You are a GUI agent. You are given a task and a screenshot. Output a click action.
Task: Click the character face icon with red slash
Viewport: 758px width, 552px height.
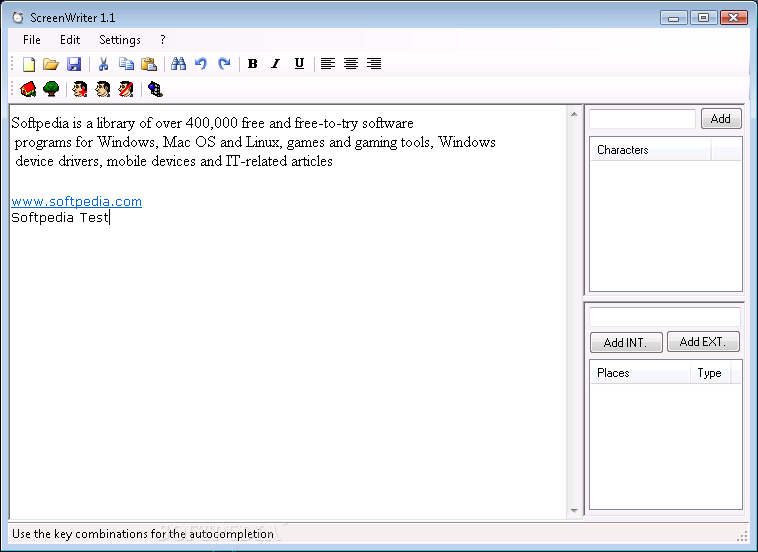(x=126, y=89)
